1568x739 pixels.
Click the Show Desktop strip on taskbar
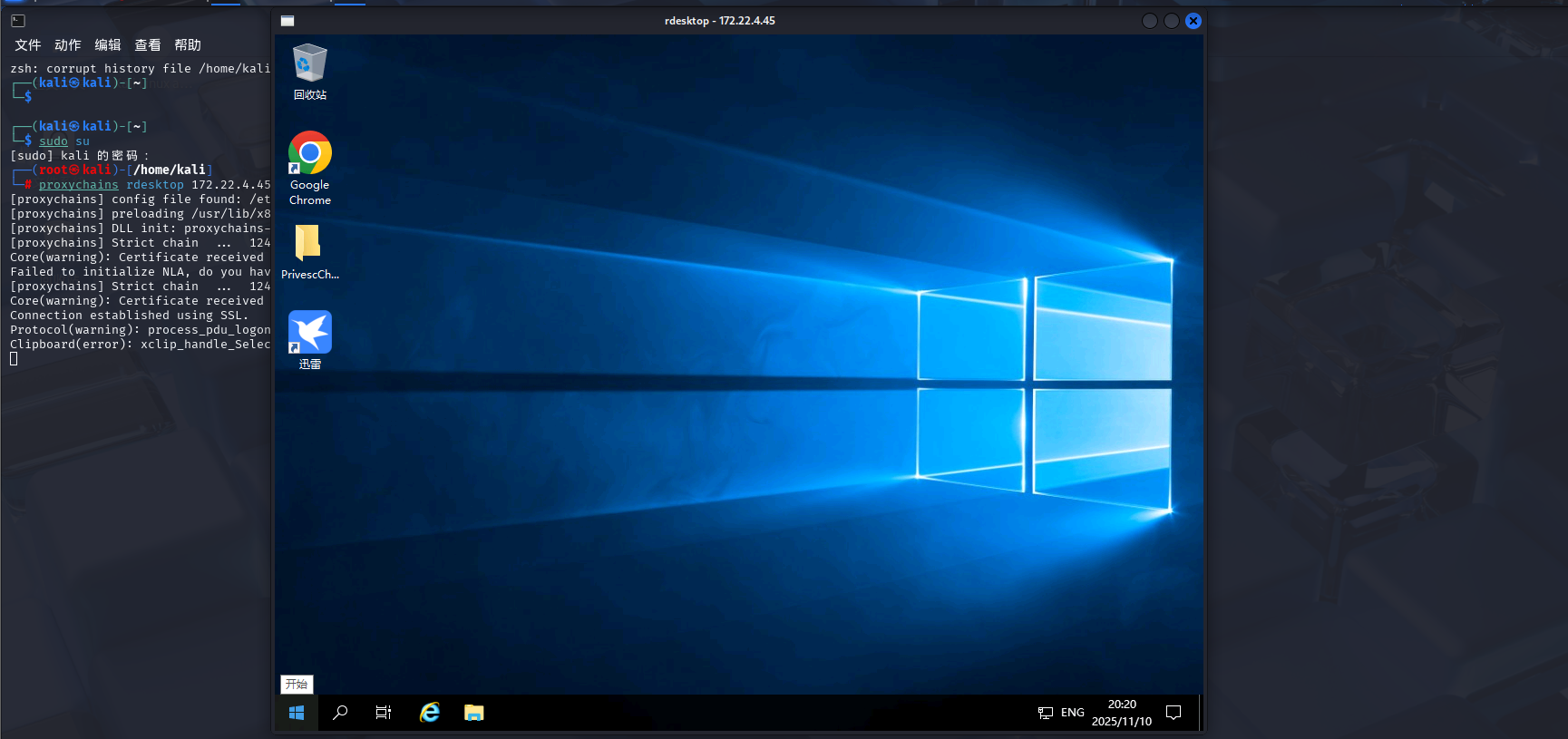click(1200, 713)
